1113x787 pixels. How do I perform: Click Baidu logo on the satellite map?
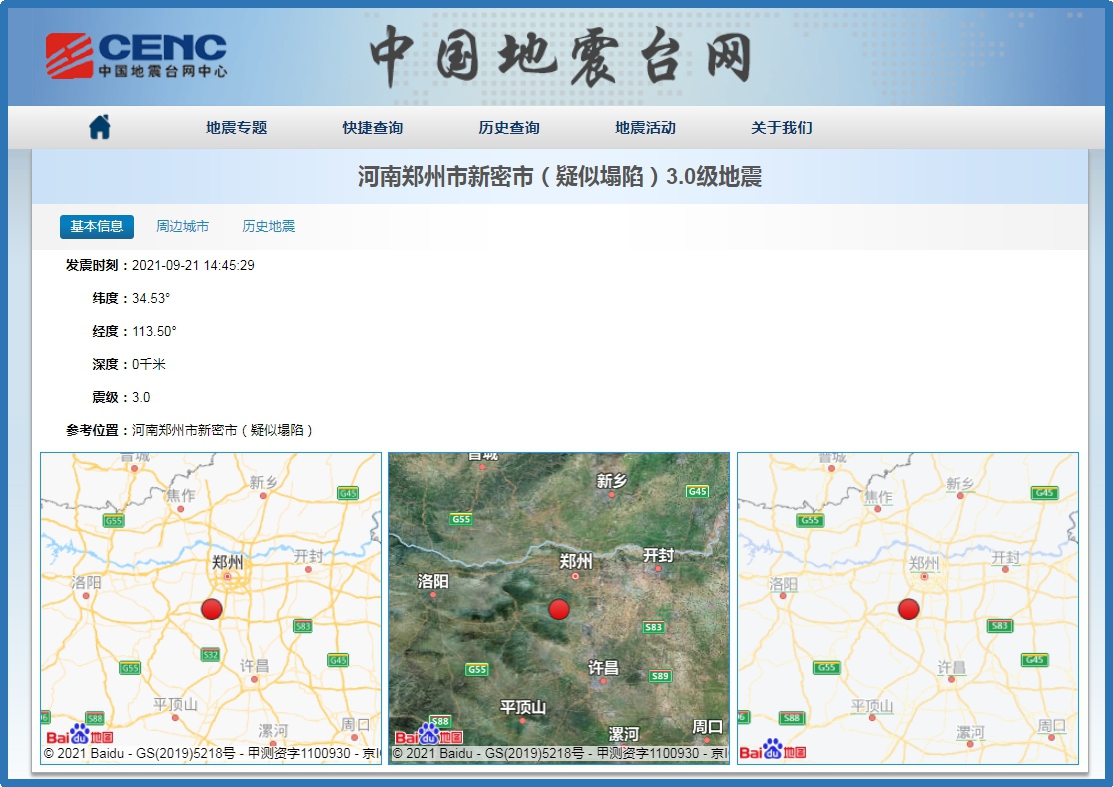click(x=428, y=735)
